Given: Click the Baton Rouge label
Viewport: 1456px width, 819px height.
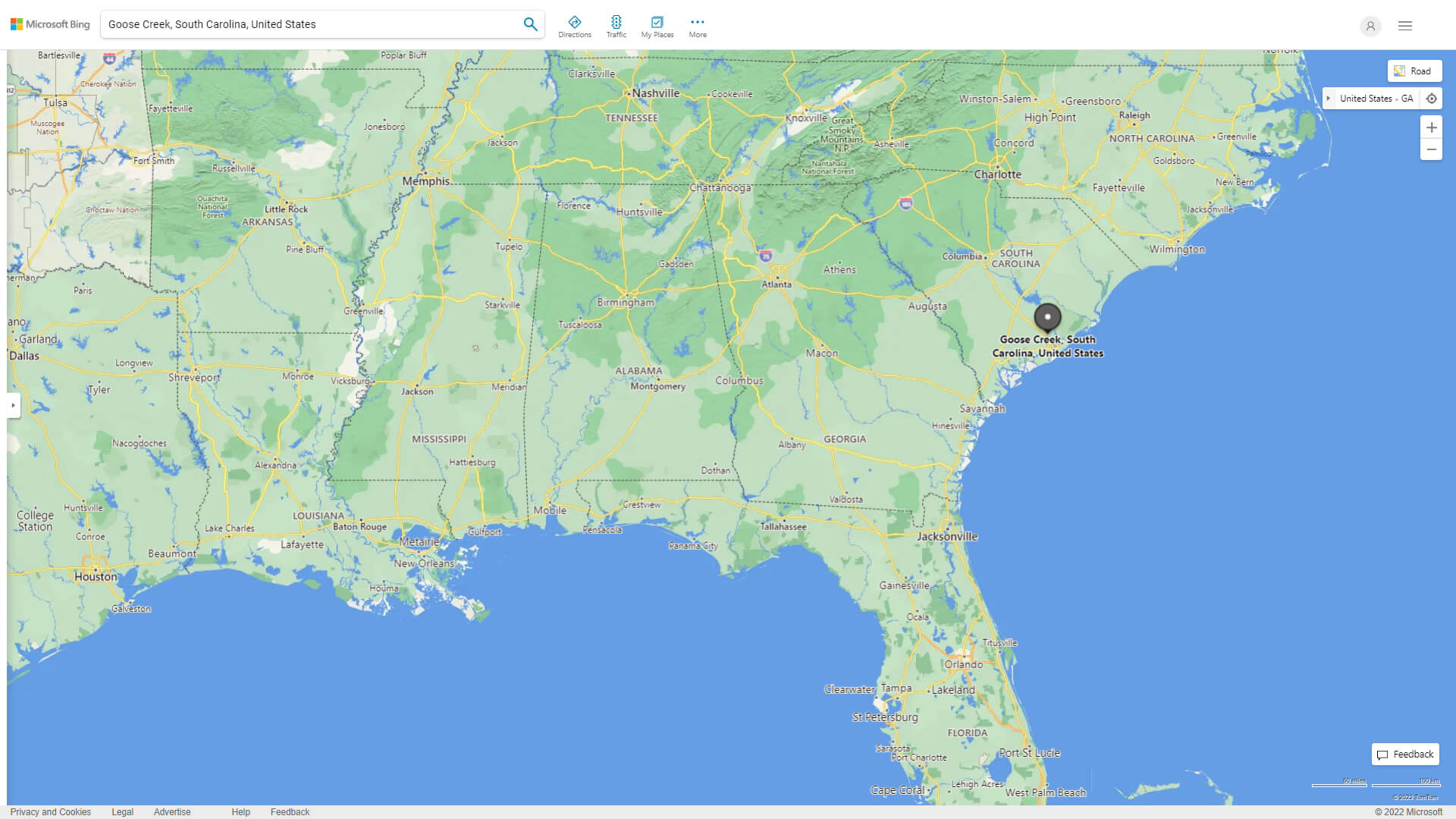Looking at the screenshot, I should (359, 526).
